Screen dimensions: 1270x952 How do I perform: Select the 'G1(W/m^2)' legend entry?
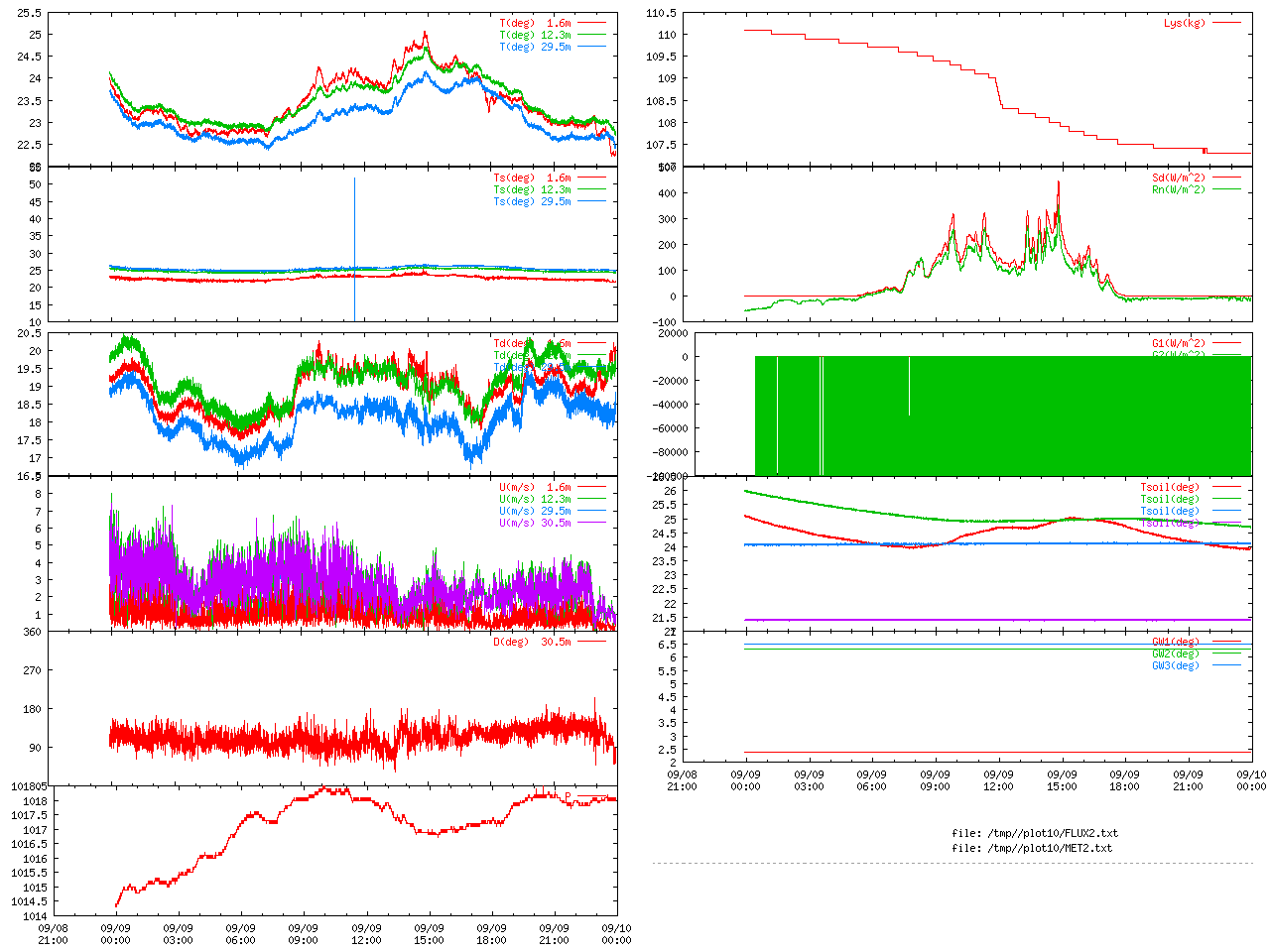pos(1179,344)
